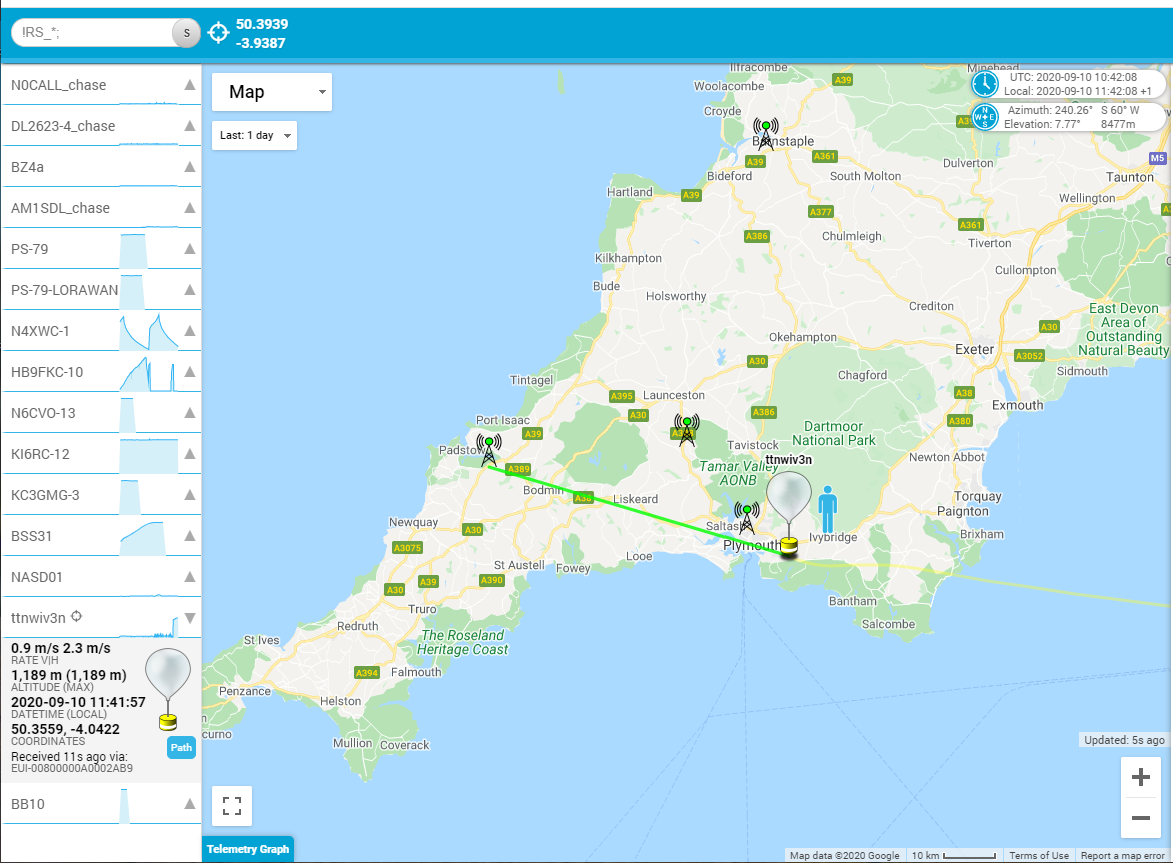The width and height of the screenshot is (1173, 863).
Task: Click the coordinates 50.3559, -4.0422
Action: (65, 729)
